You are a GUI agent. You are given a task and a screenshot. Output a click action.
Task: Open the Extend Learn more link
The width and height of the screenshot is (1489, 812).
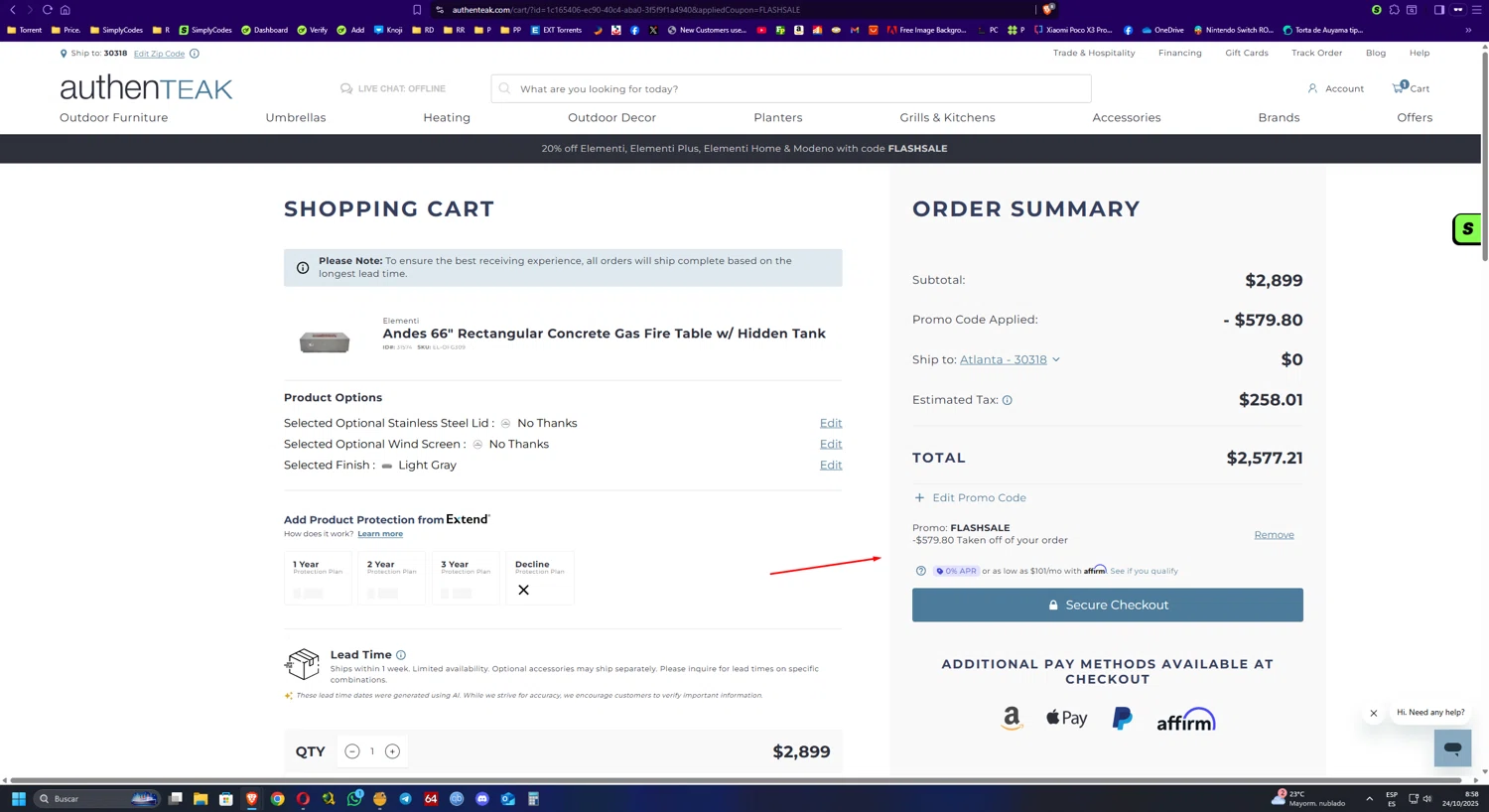point(380,534)
